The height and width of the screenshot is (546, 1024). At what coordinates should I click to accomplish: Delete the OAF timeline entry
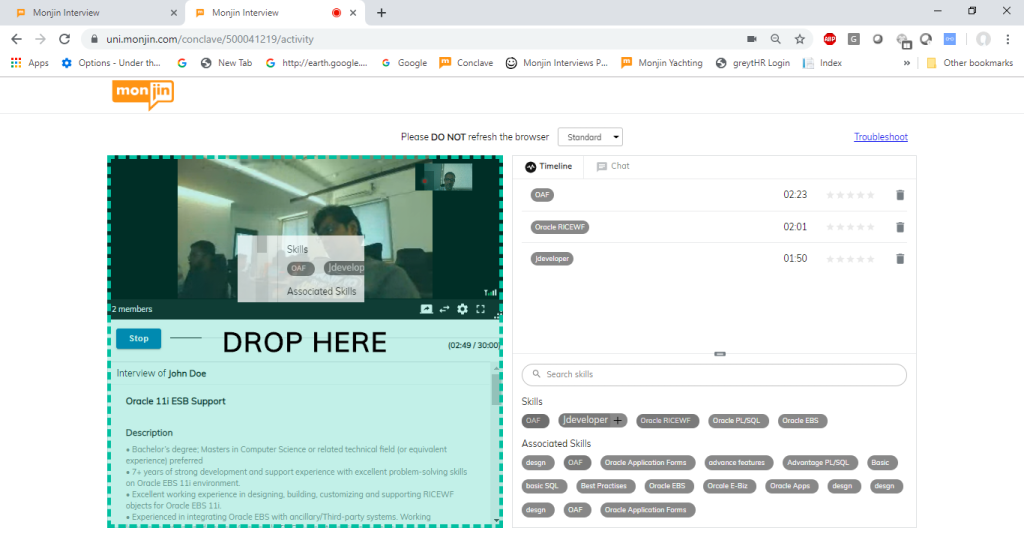coord(899,195)
